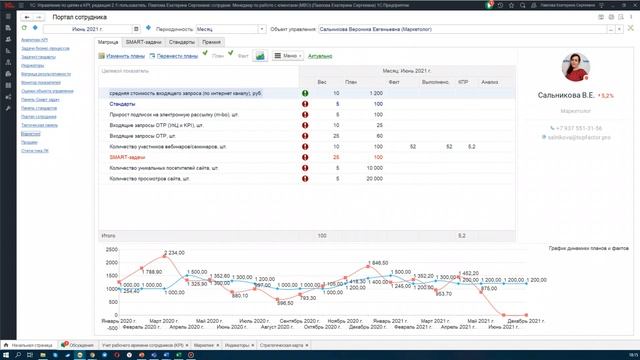Click the third icon in the dark sidebar
This screenshot has width=640, height=360.
(x=8, y=39)
